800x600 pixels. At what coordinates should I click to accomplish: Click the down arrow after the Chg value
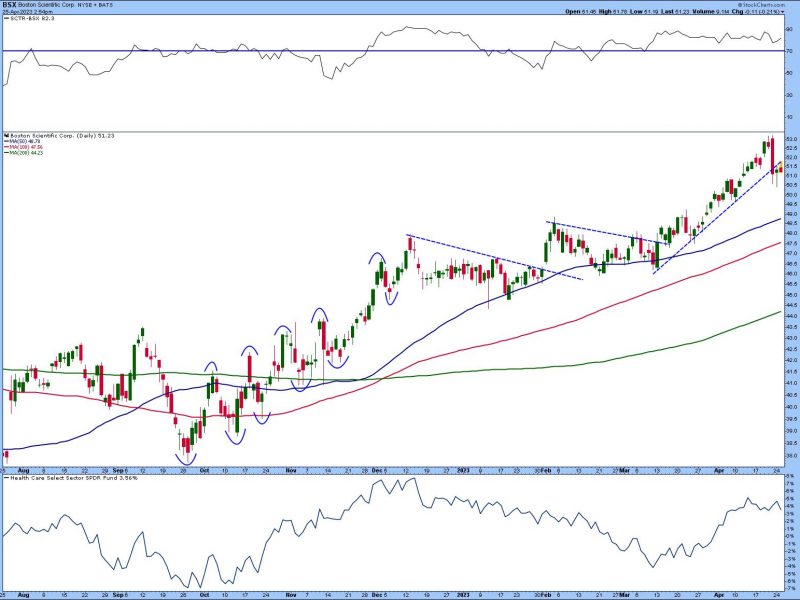click(783, 11)
